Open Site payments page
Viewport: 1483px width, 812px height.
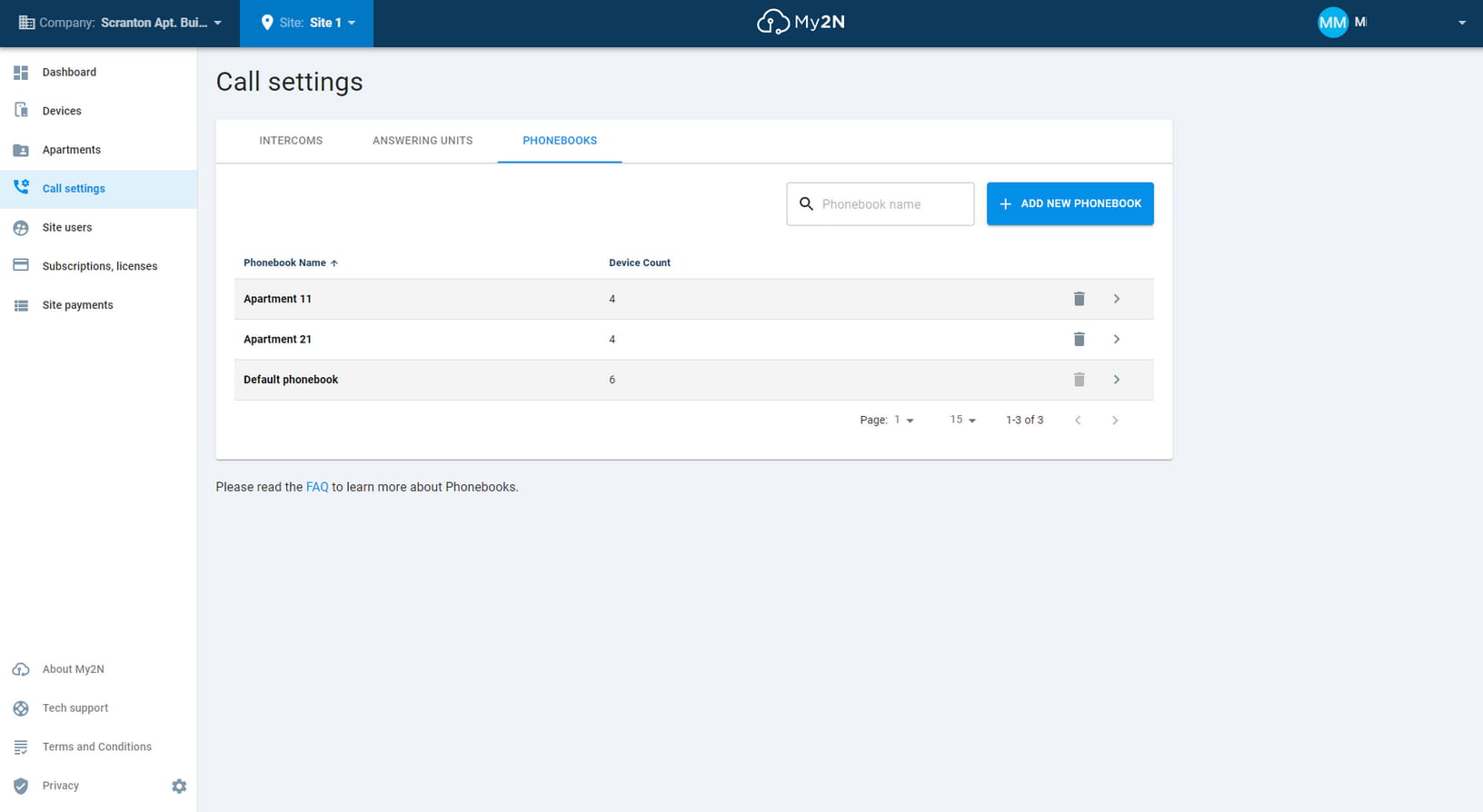[x=98, y=305]
